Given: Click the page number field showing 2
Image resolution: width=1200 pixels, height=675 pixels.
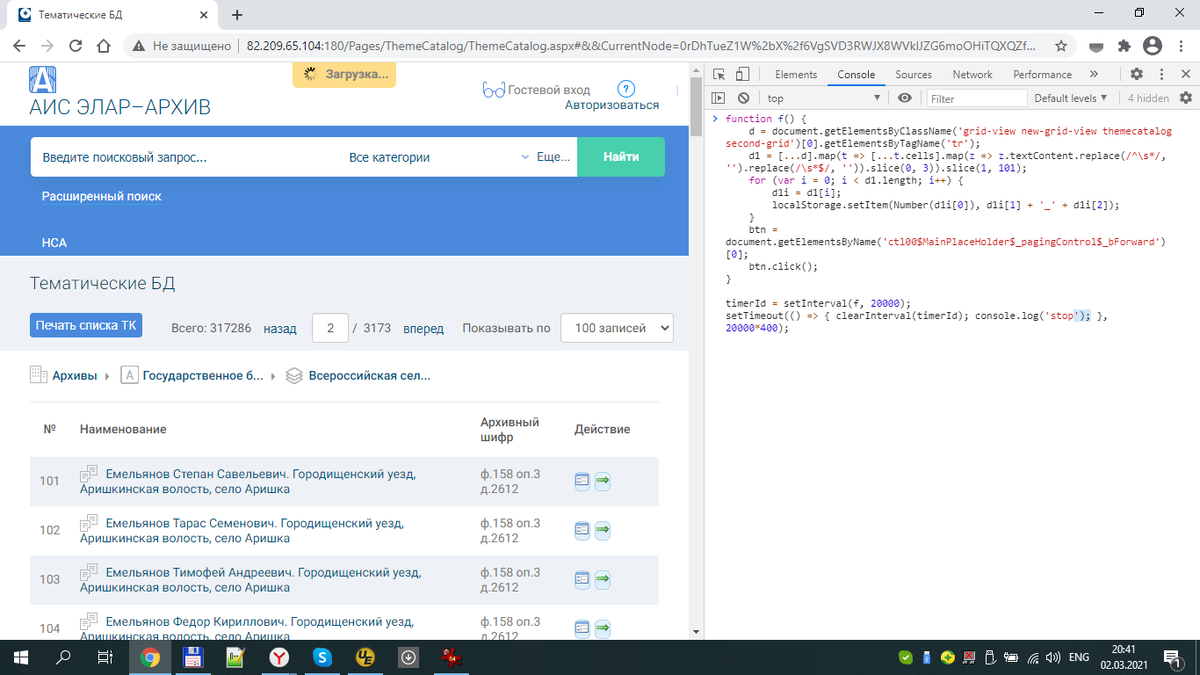Looking at the screenshot, I should (x=330, y=328).
